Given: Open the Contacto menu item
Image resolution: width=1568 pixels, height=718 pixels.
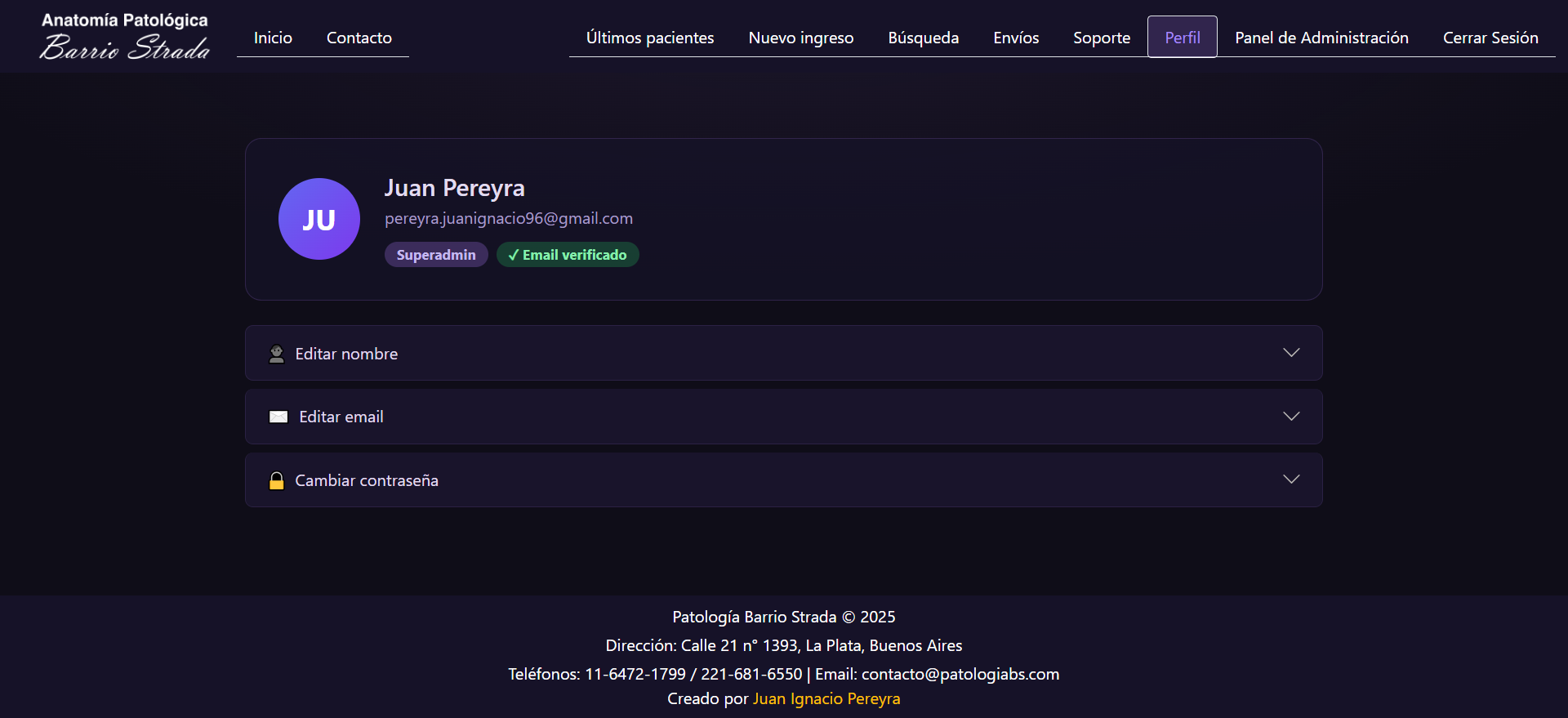Looking at the screenshot, I should coord(359,38).
